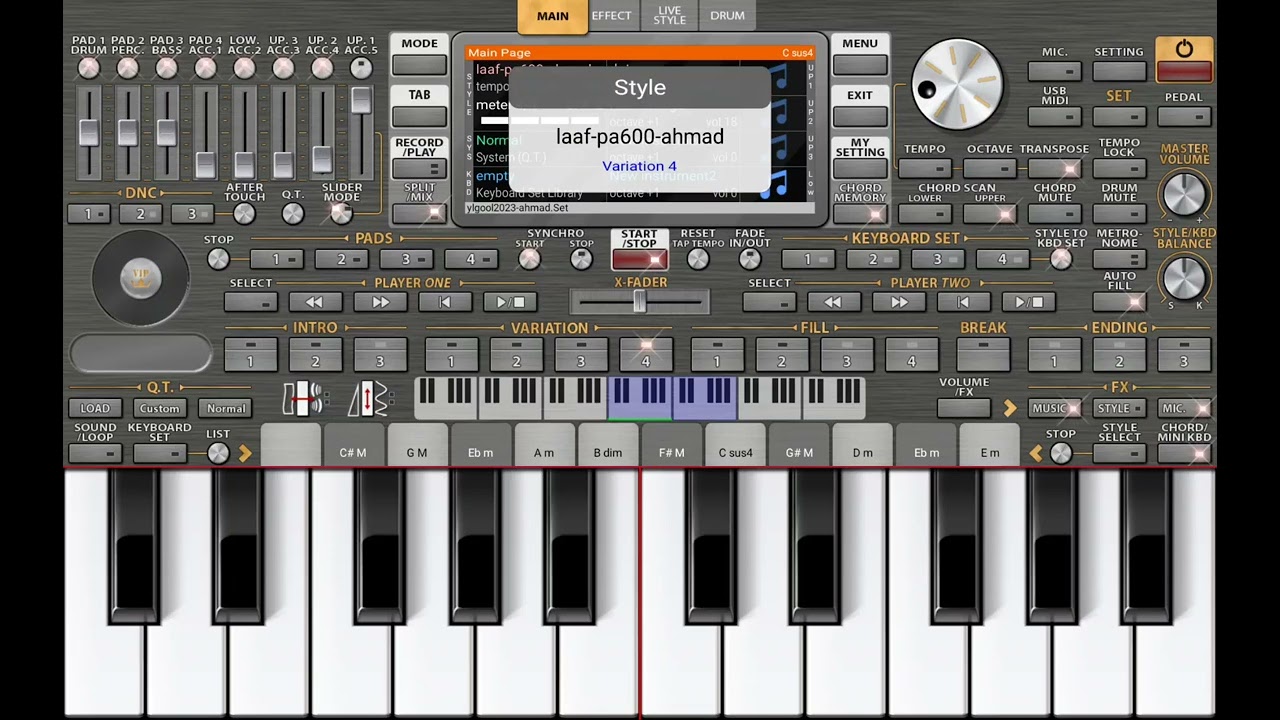This screenshot has height=720, width=1280.
Task: Toggle METRONOME button
Action: pos(1119,259)
